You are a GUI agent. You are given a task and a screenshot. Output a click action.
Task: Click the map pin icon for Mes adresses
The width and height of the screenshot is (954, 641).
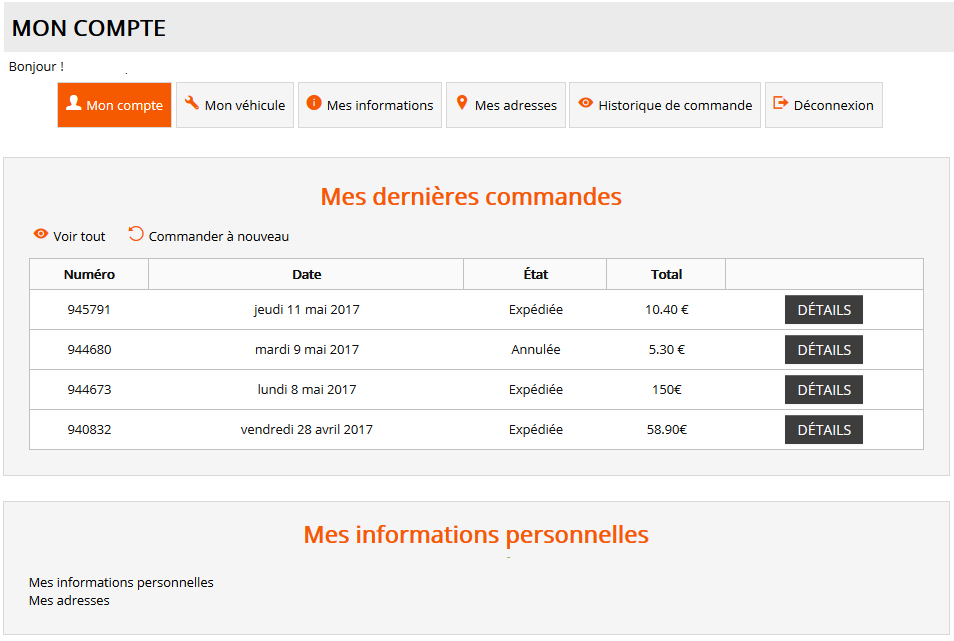462,103
